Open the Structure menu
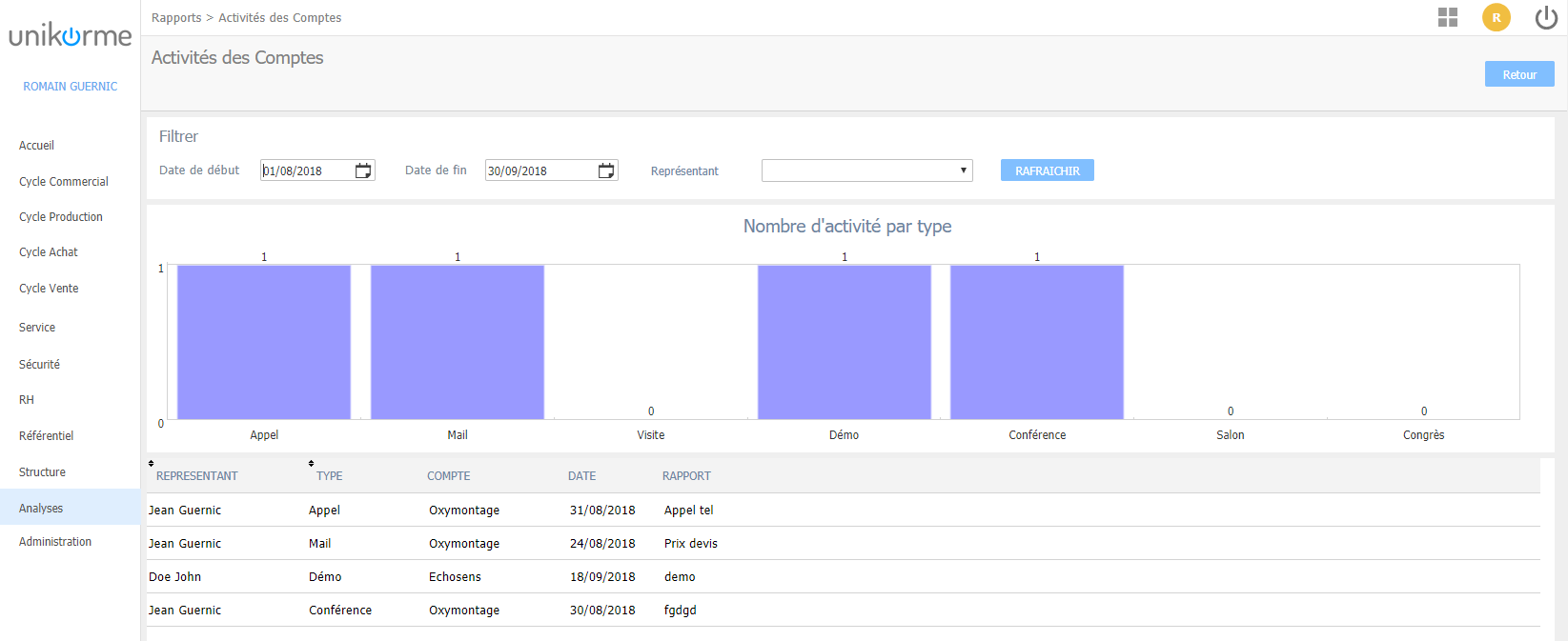Screen dimensions: 1568x641 (x=42, y=472)
